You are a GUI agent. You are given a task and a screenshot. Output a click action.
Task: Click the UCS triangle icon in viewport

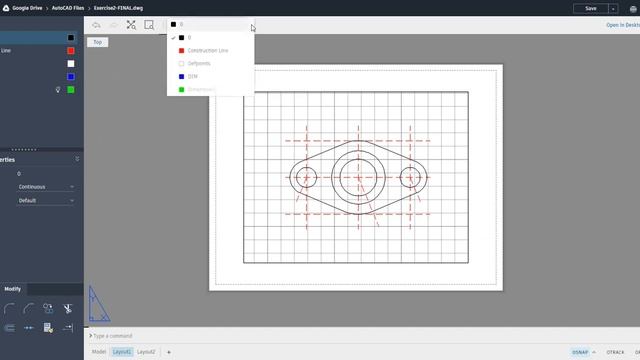tap(99, 304)
